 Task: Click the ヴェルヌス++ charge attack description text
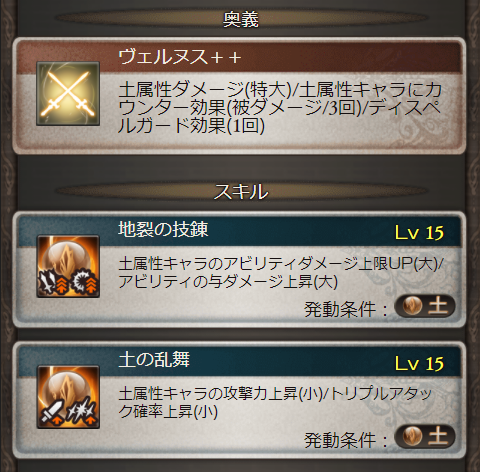coord(280,108)
